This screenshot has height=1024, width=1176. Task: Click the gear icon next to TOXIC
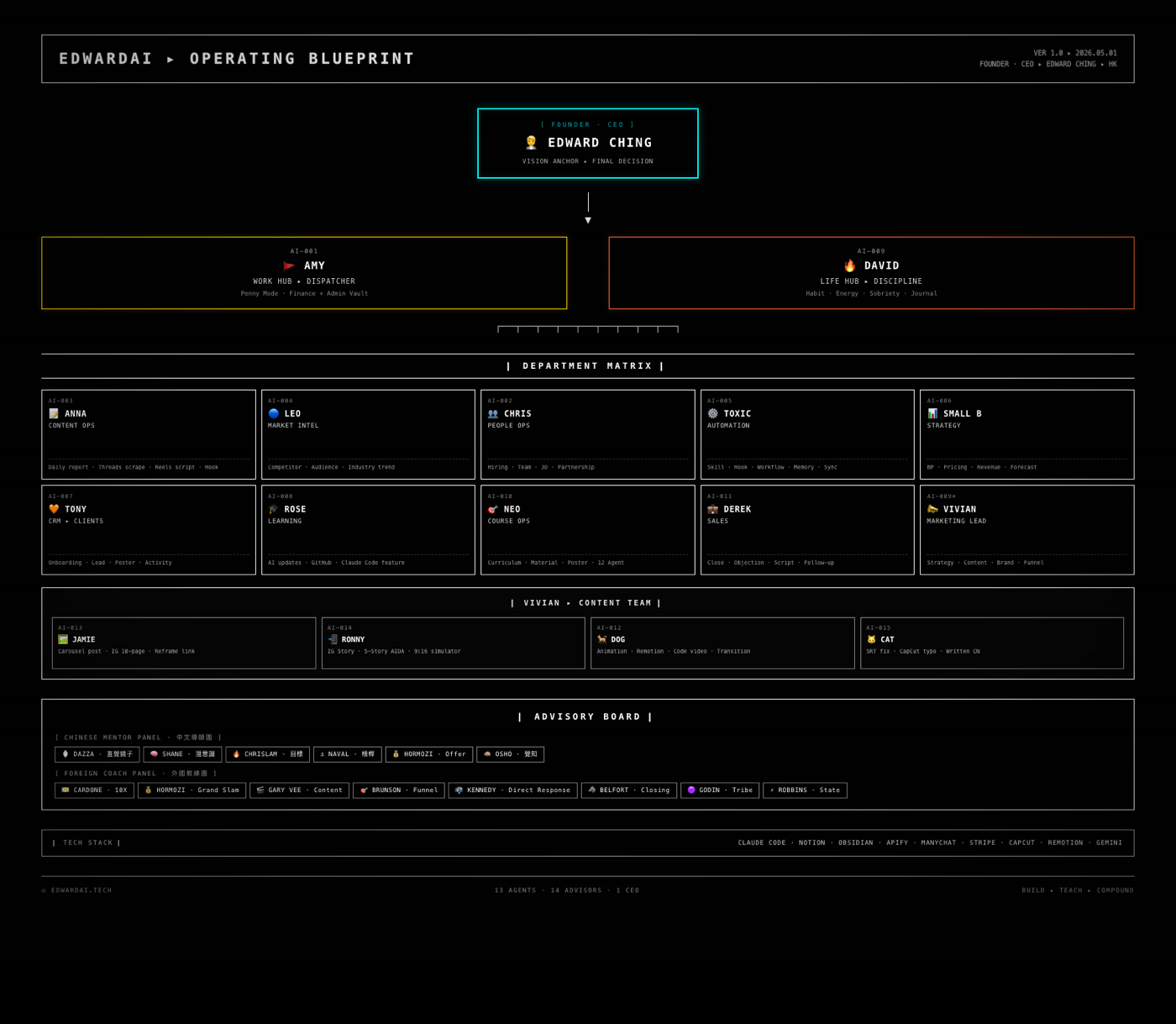coord(713,413)
